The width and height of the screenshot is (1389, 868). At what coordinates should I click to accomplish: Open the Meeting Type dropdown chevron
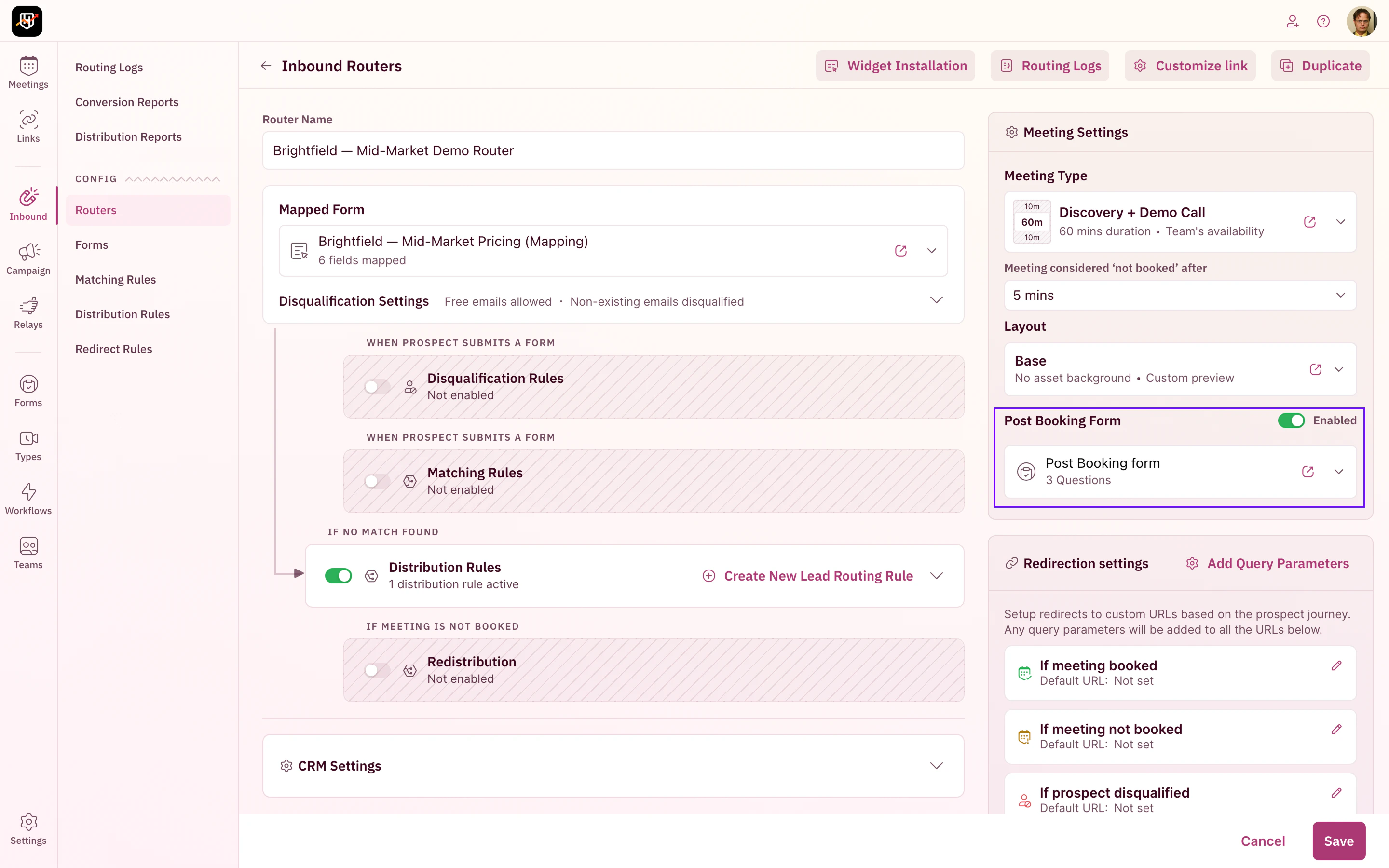tap(1341, 222)
